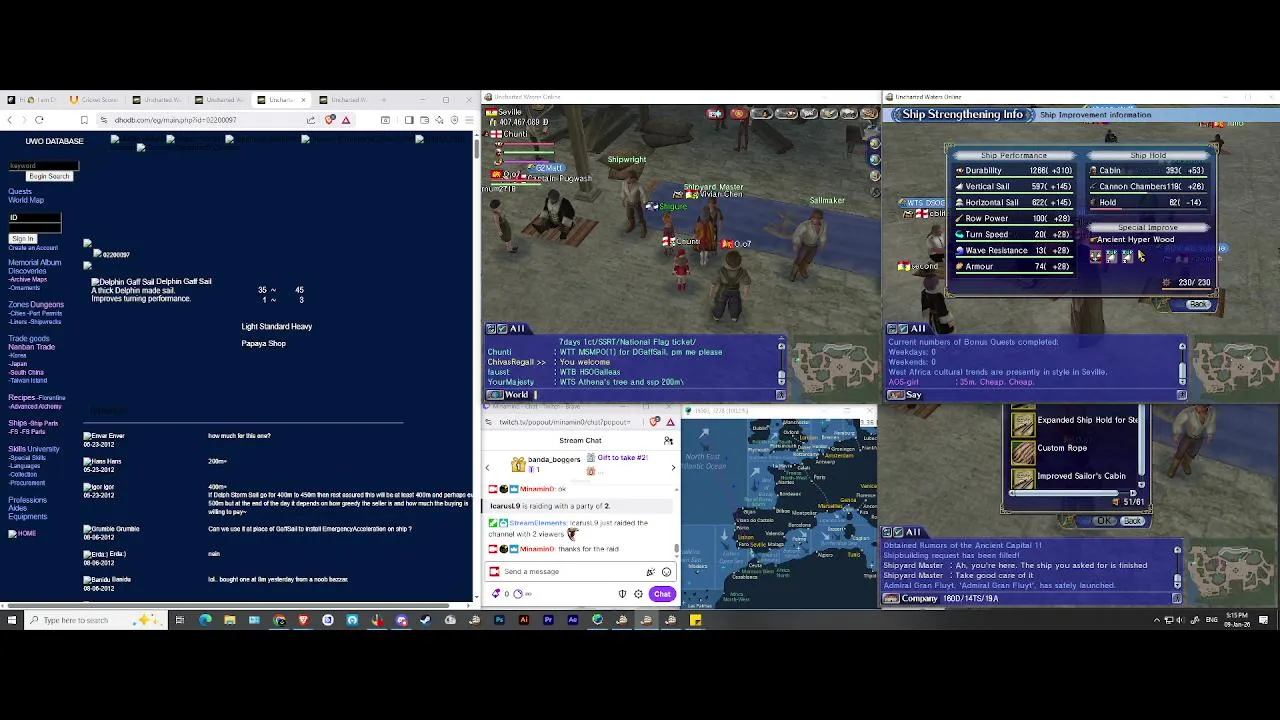Image resolution: width=1280 pixels, height=720 pixels.
Task: Open the All tab in World chat window
Action: (x=517, y=328)
